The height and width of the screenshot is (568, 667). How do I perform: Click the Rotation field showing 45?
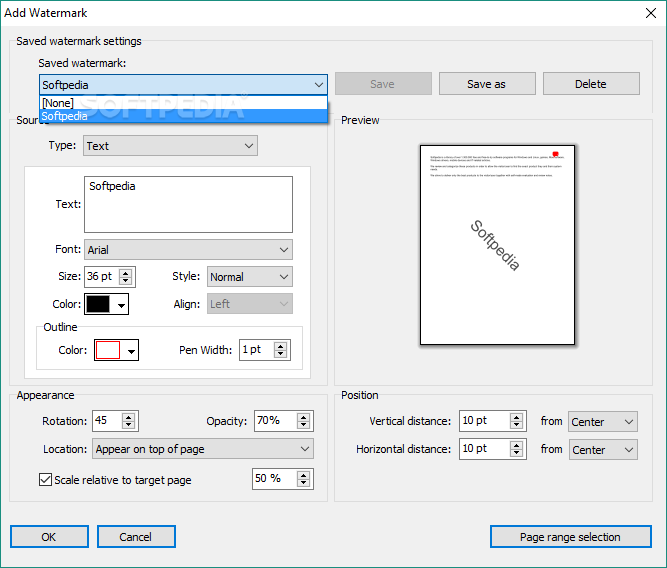coord(107,421)
